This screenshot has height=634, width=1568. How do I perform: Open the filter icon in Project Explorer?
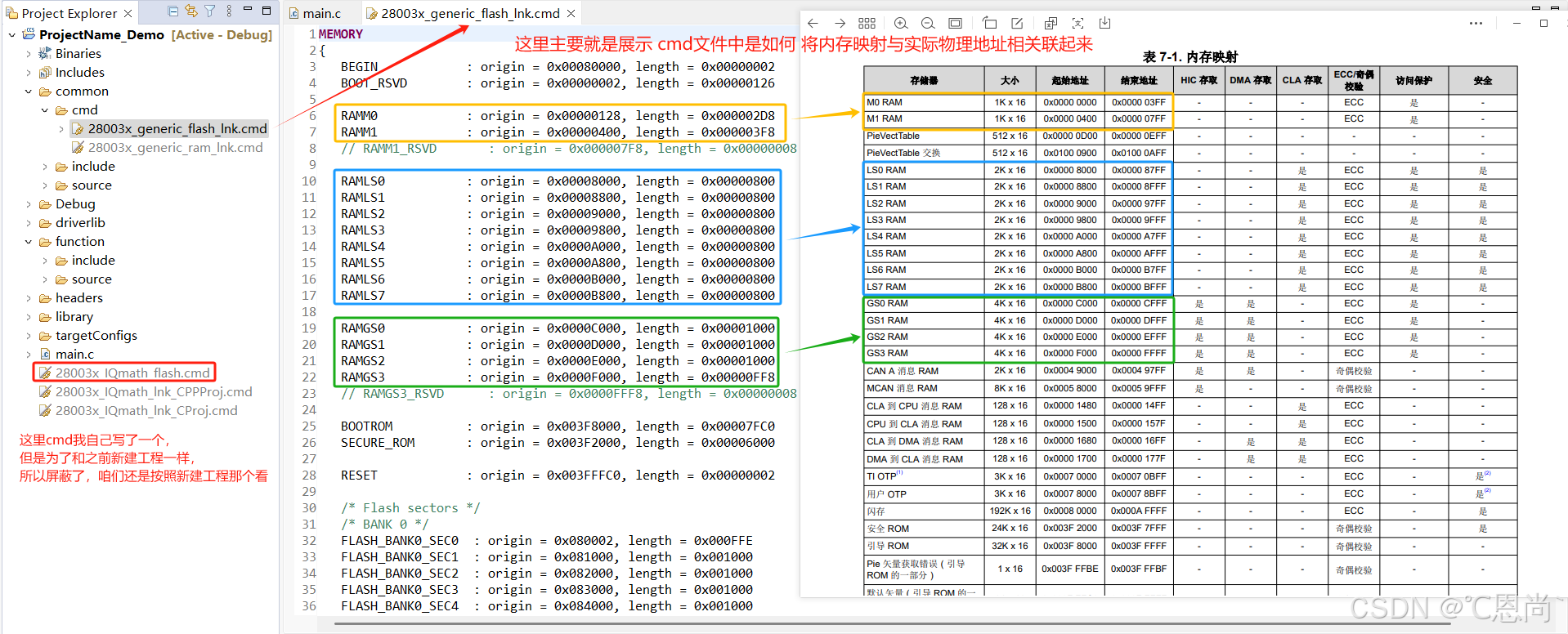(x=210, y=11)
